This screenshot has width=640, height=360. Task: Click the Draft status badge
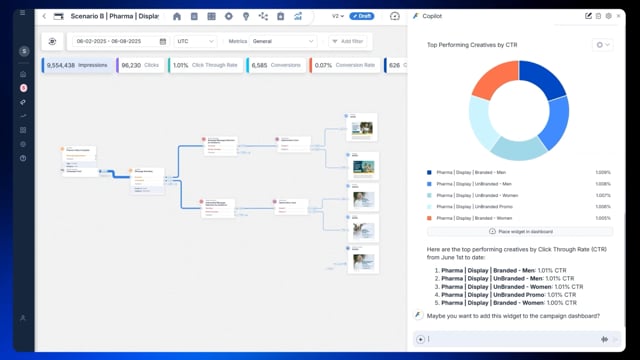[362, 16]
